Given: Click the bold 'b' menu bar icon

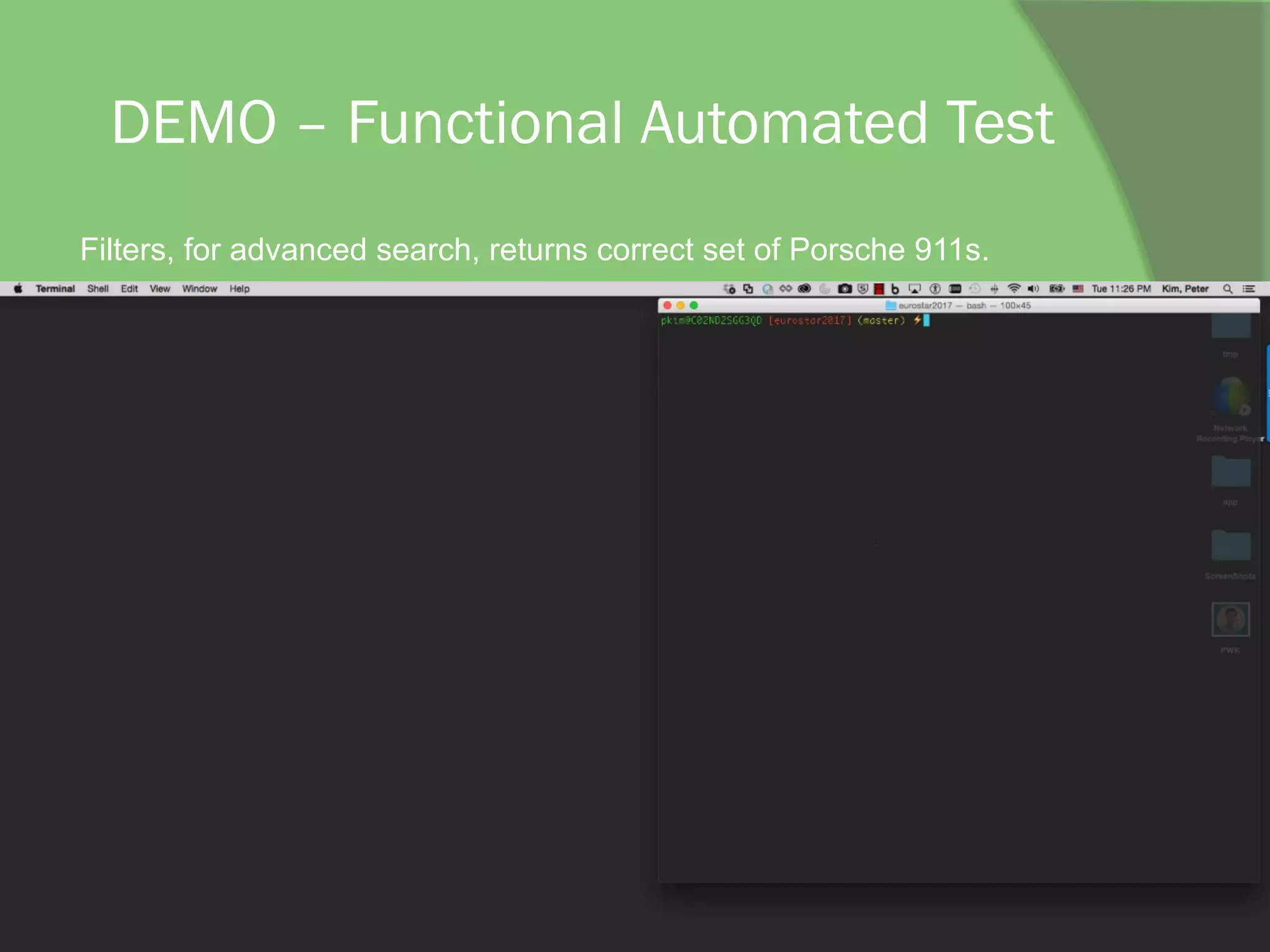Looking at the screenshot, I should pos(895,289).
